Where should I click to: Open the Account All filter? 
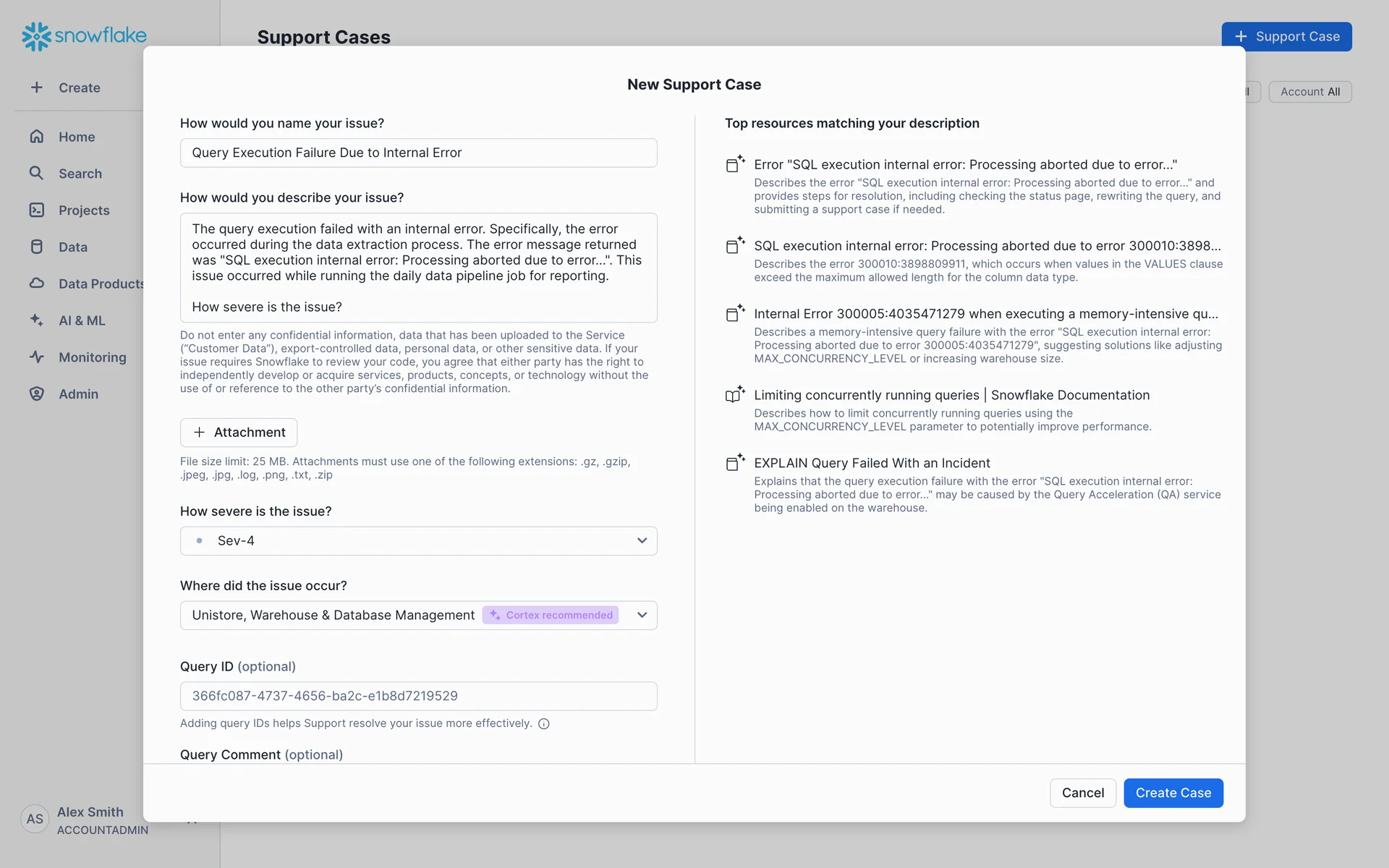pyautogui.click(x=1309, y=92)
